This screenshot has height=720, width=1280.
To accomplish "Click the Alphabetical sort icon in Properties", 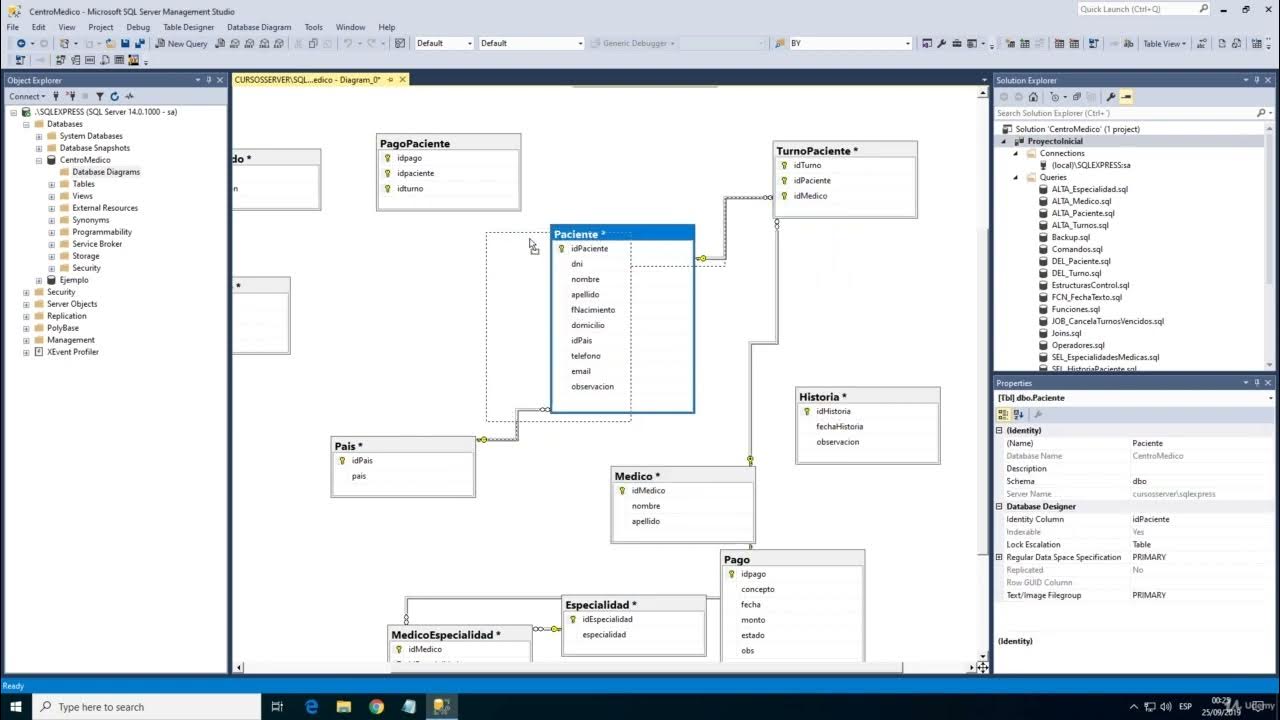I will click(x=1018, y=414).
